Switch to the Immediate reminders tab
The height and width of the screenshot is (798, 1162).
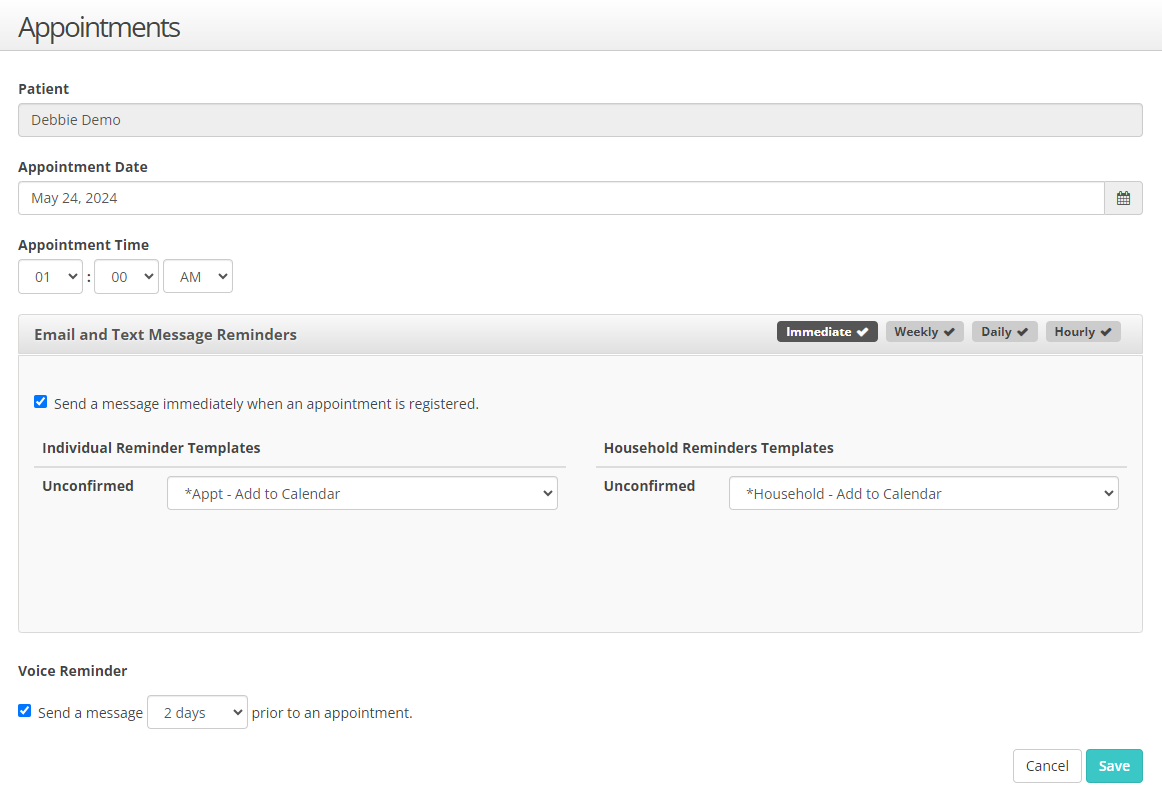(827, 332)
